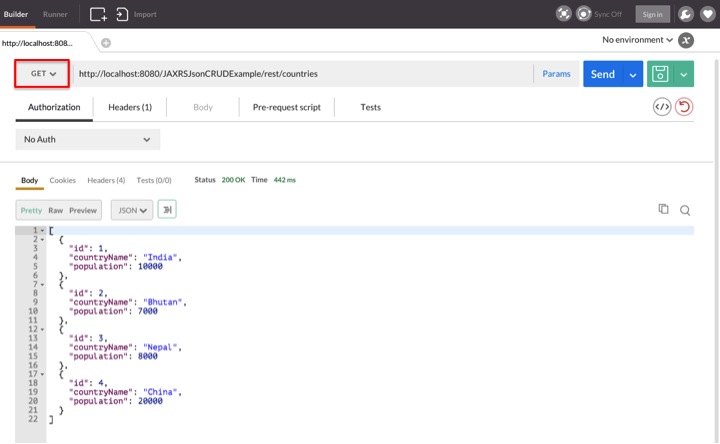This screenshot has width=720, height=444.
Task: Click the environment quick-look X icon
Action: (686, 40)
